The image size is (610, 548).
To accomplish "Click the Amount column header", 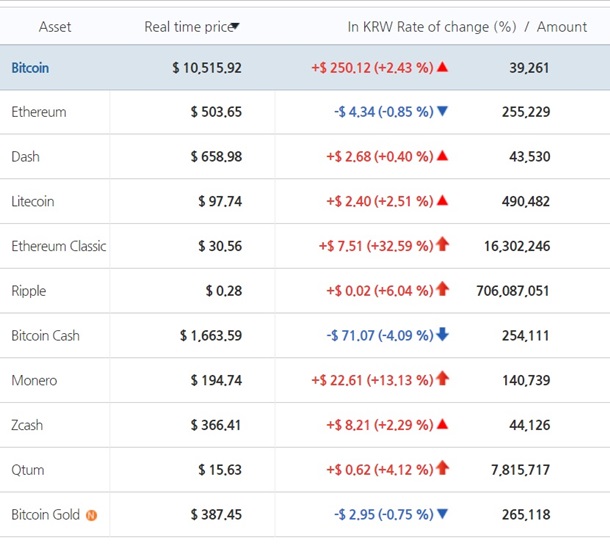I will pyautogui.click(x=562, y=27).
